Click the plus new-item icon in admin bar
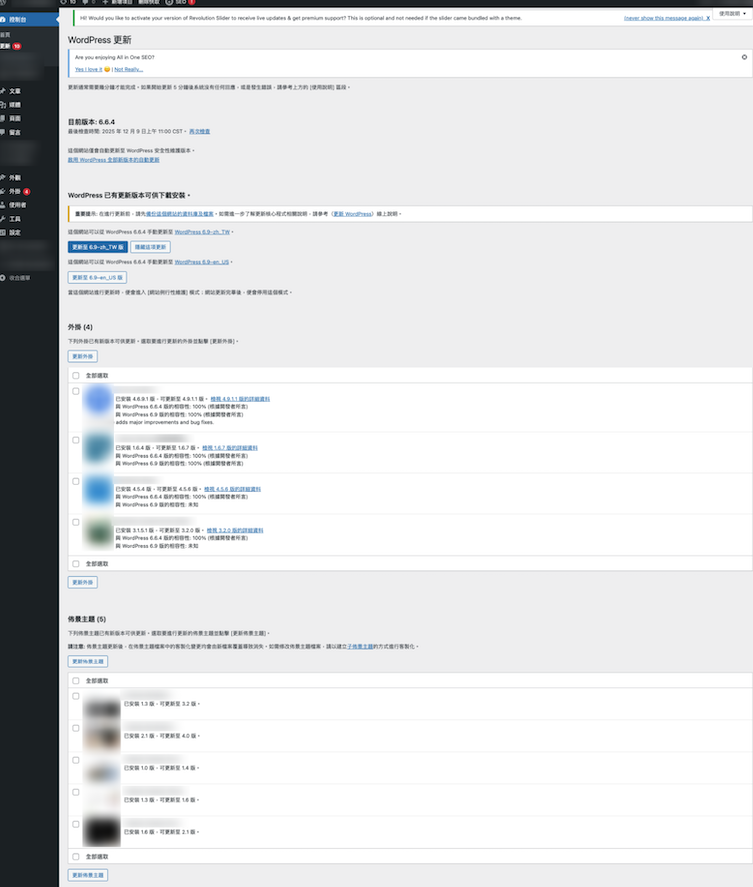Image resolution: width=753 pixels, height=887 pixels. (105, 2)
